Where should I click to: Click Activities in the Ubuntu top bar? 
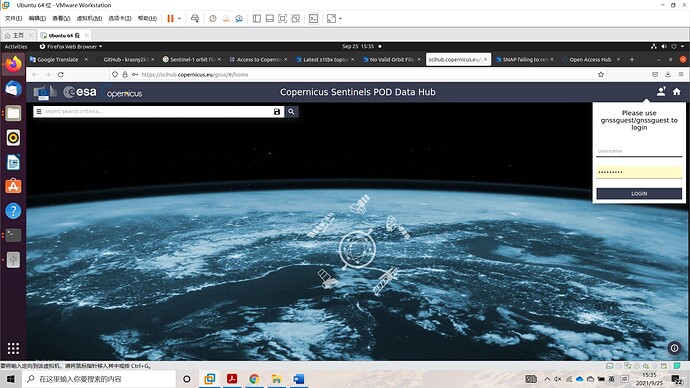click(x=16, y=47)
